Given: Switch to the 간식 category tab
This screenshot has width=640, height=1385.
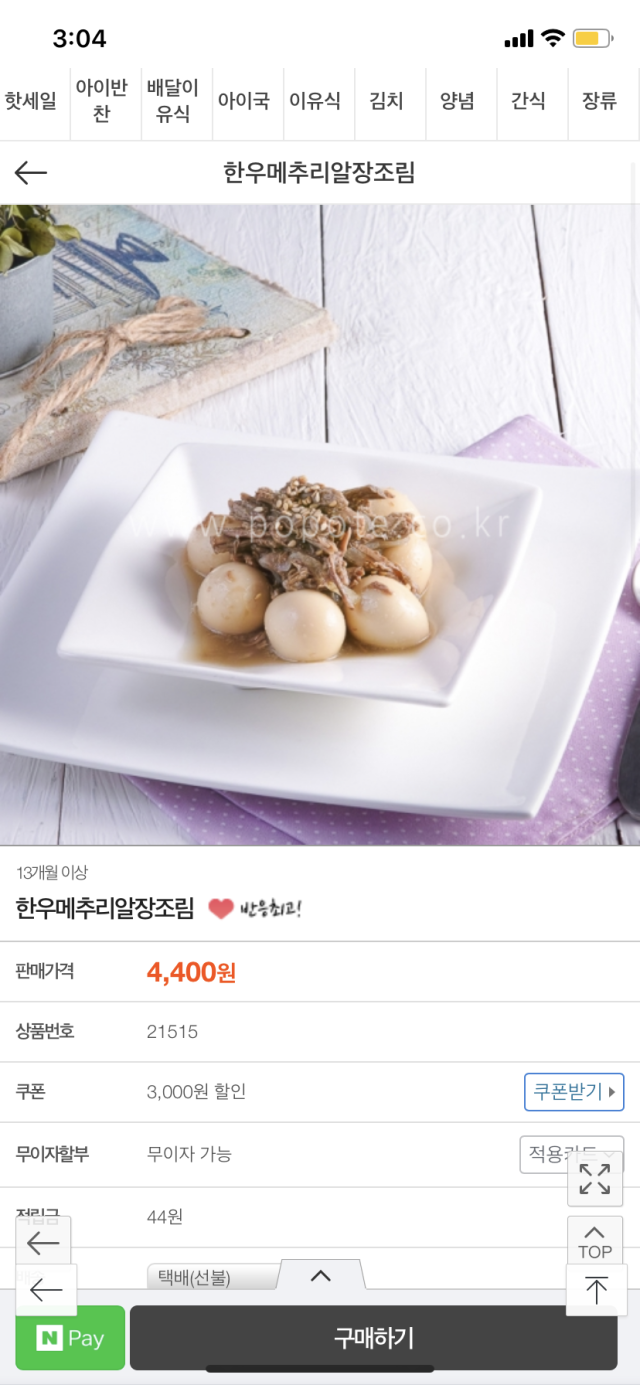Looking at the screenshot, I should coord(528,101).
